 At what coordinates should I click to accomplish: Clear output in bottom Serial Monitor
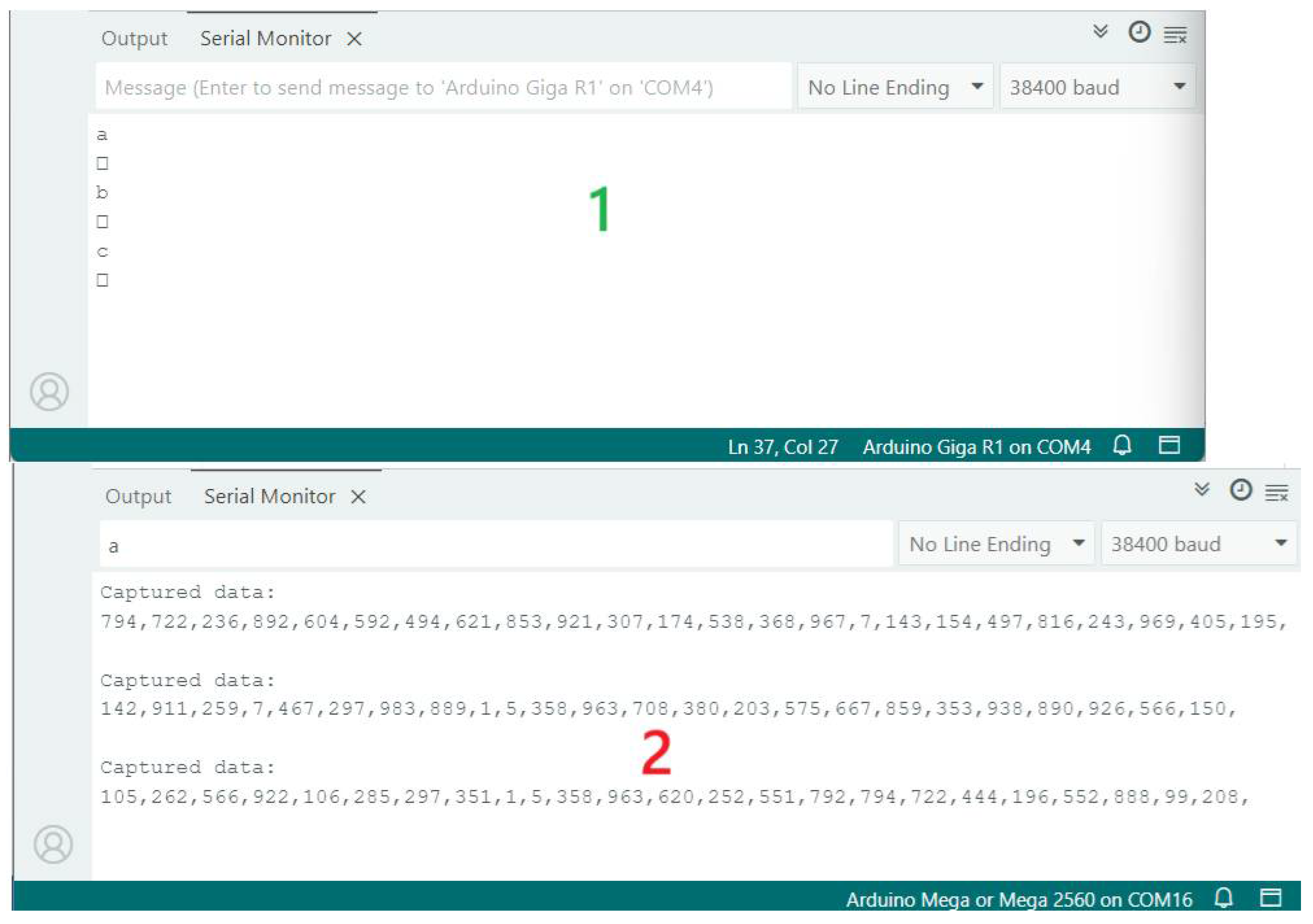point(1277,493)
